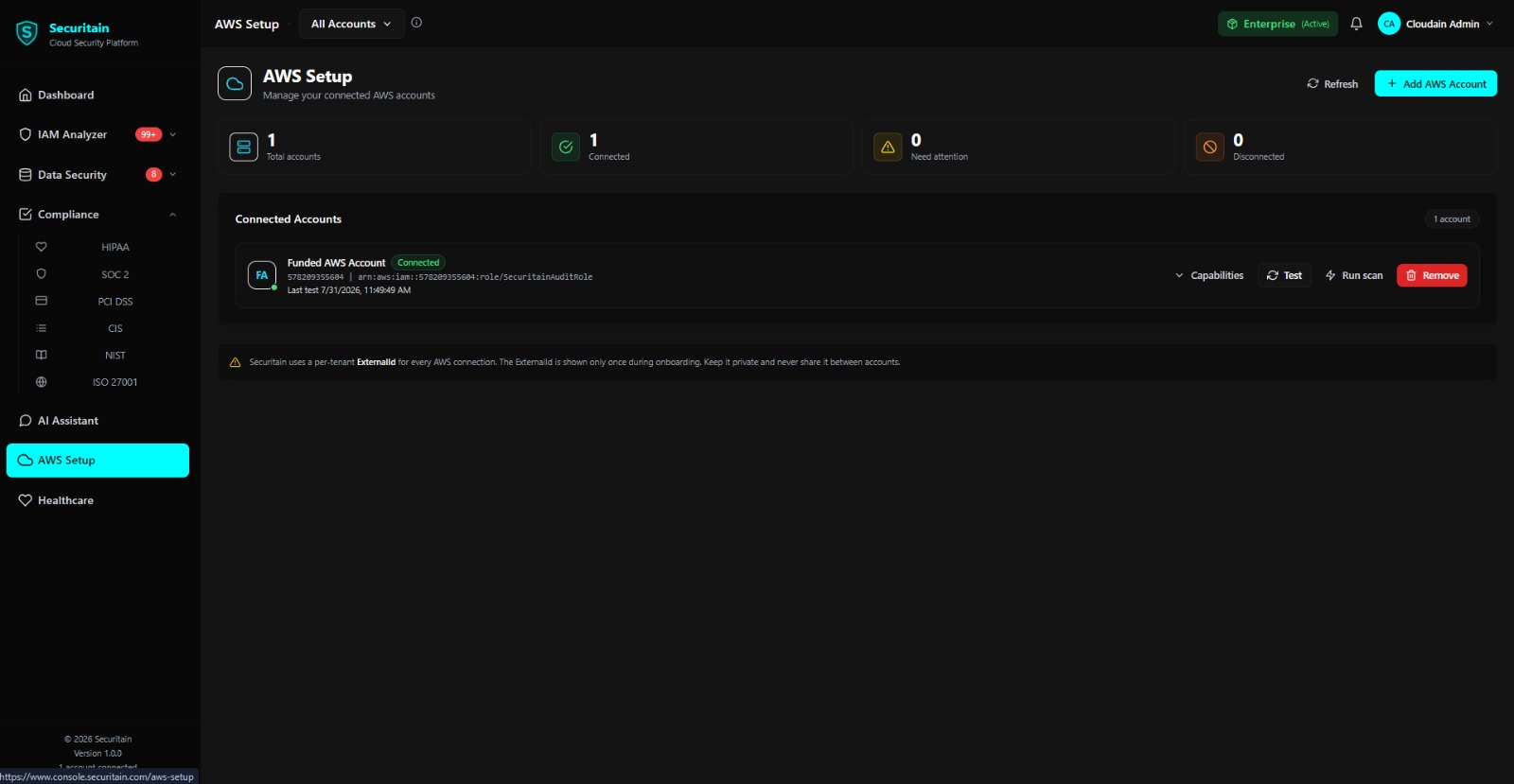Click the SecuritainAuditRole ARN text
The height and width of the screenshot is (784, 1514).
tap(475, 277)
